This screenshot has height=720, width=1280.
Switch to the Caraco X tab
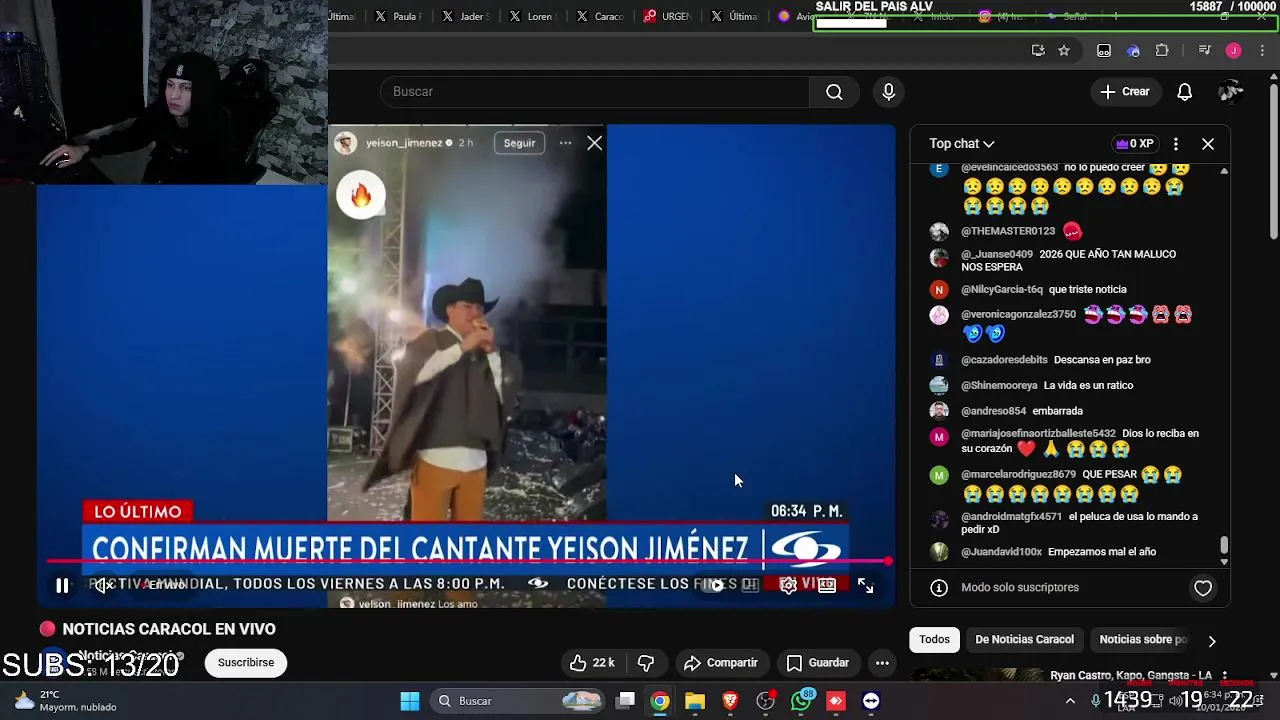click(x=599, y=16)
